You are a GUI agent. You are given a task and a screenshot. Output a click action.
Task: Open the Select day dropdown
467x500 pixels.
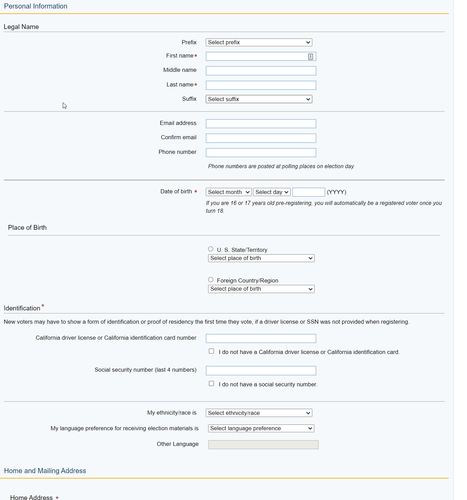(x=272, y=192)
